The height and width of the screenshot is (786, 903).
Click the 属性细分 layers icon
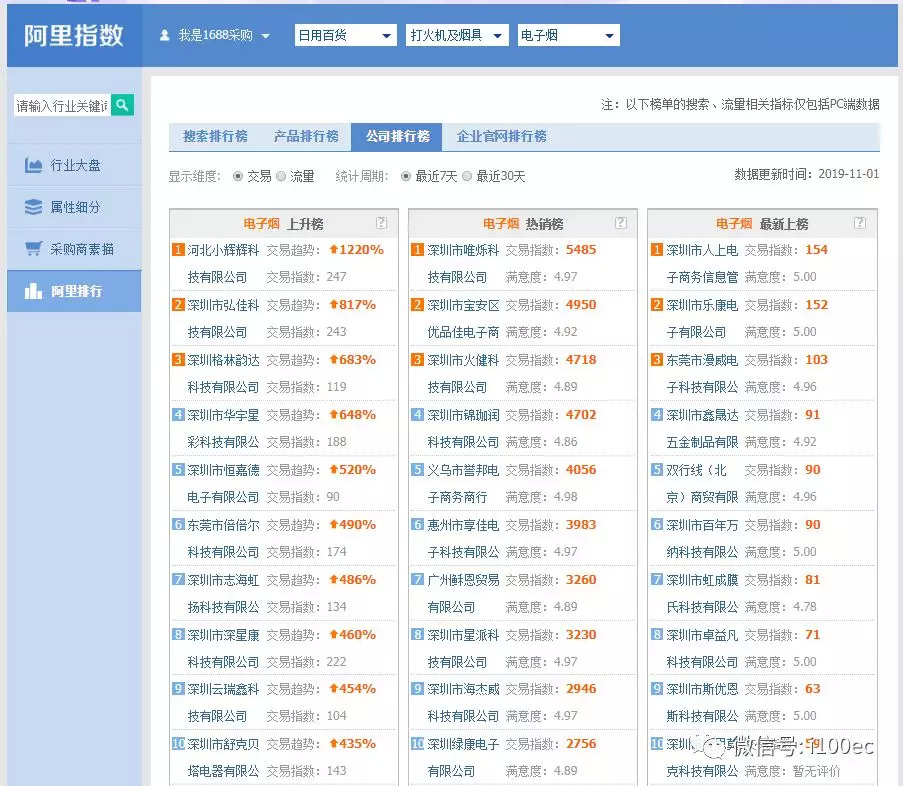(33, 207)
